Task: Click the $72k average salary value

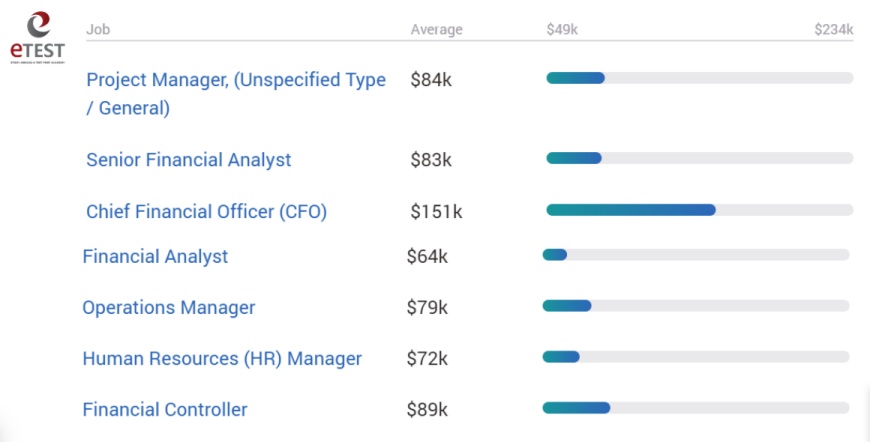Action: (x=427, y=358)
